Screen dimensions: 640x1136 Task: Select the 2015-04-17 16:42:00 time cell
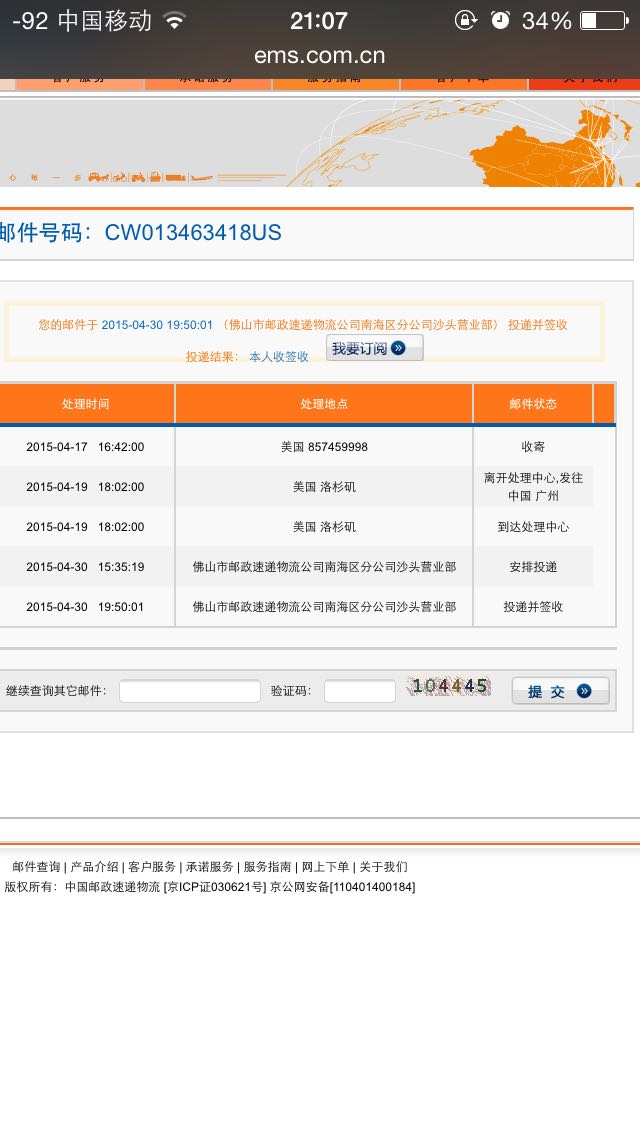tap(86, 447)
